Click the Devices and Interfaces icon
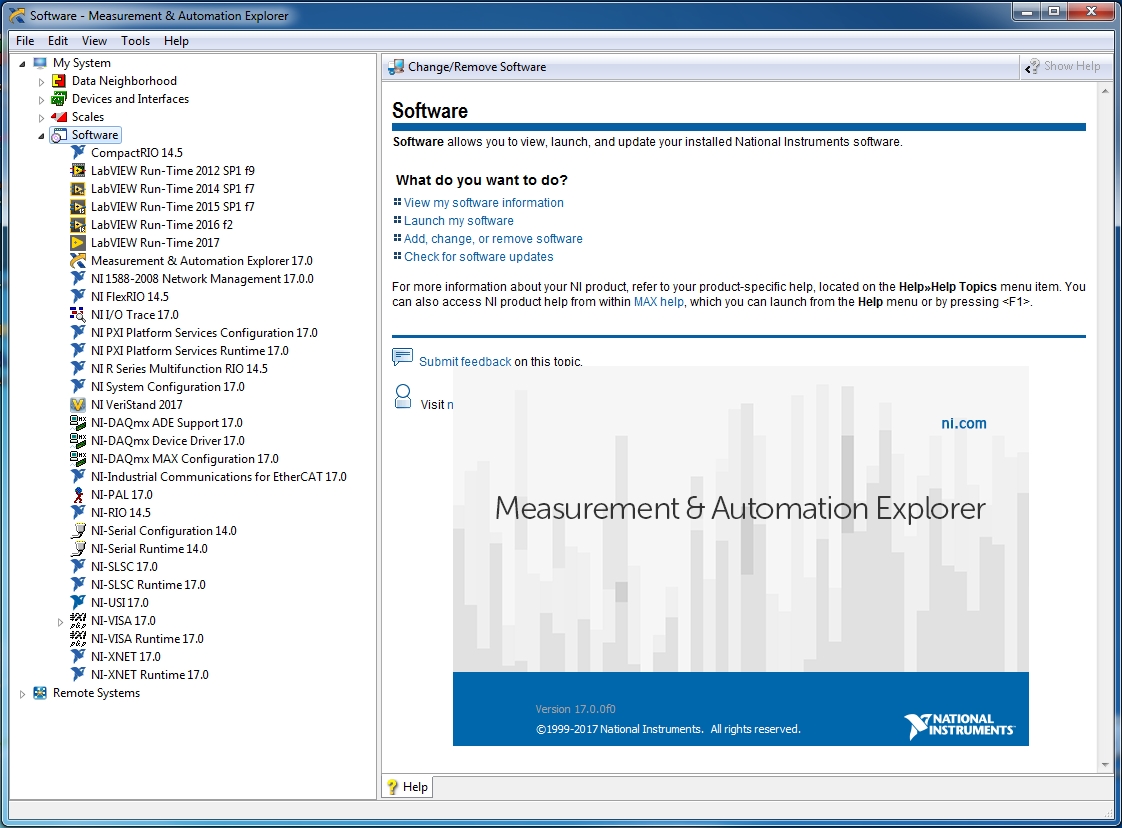The height and width of the screenshot is (828, 1122). 59,99
